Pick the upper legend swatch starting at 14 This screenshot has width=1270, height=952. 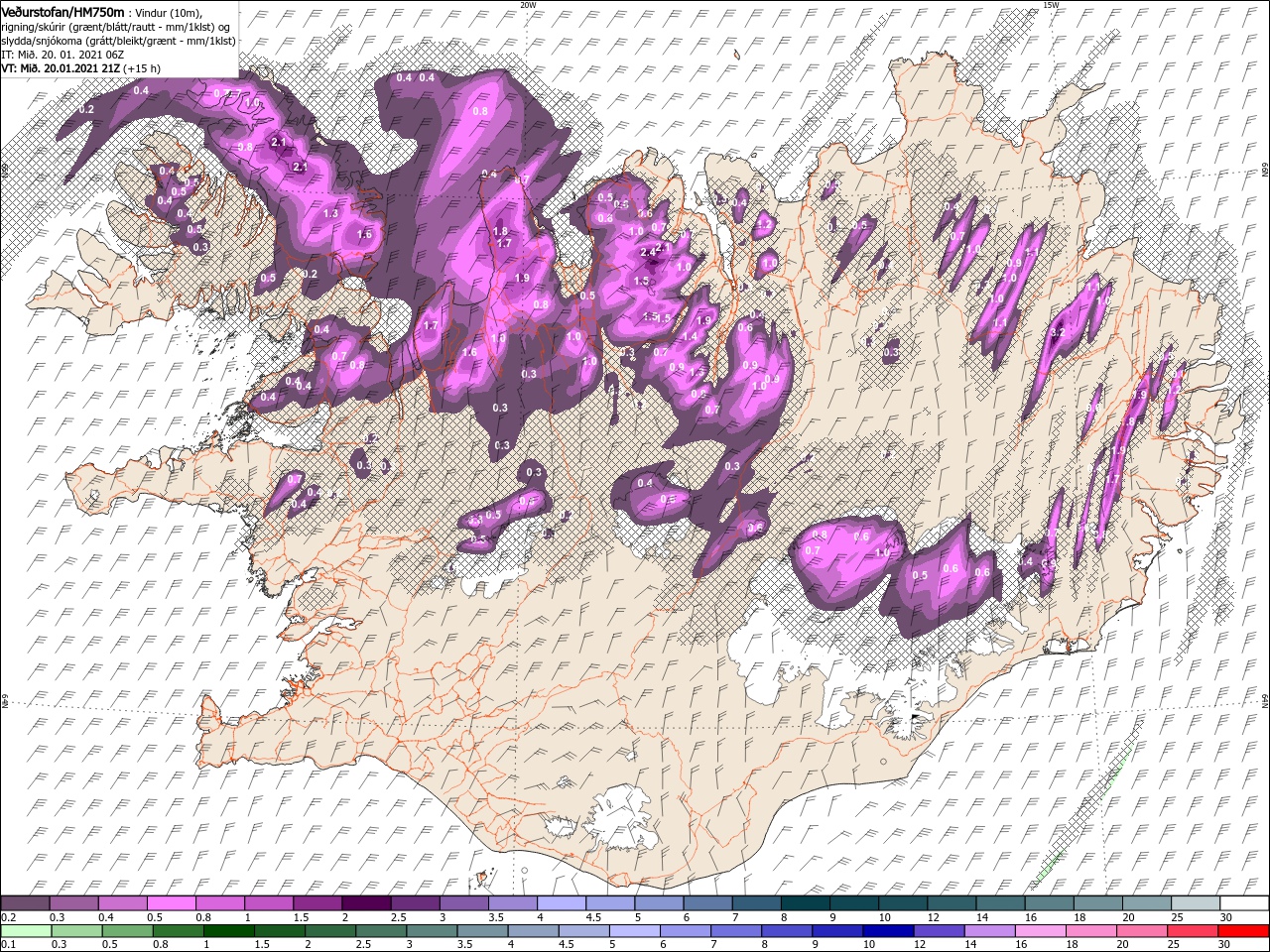(x=999, y=903)
